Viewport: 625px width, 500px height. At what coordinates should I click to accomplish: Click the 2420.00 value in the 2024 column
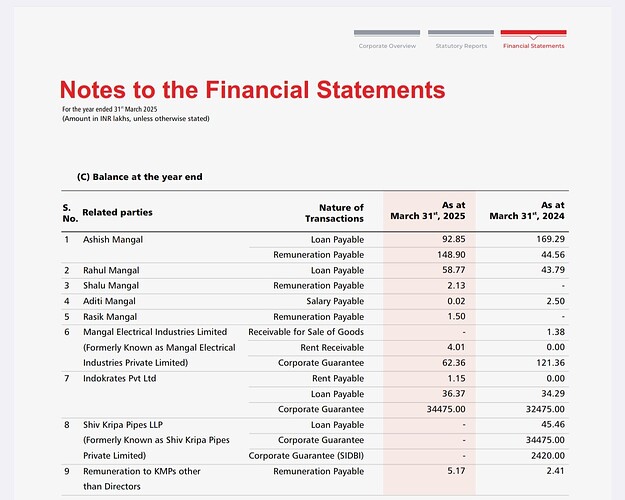548,455
